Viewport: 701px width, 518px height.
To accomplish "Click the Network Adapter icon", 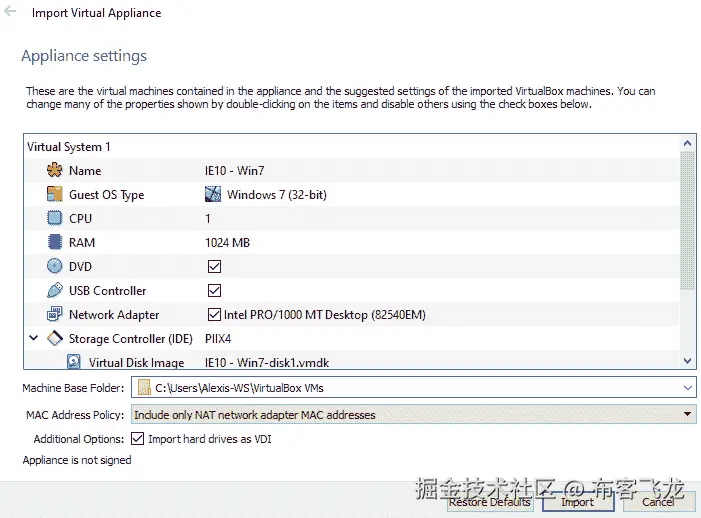I will click(x=55, y=314).
